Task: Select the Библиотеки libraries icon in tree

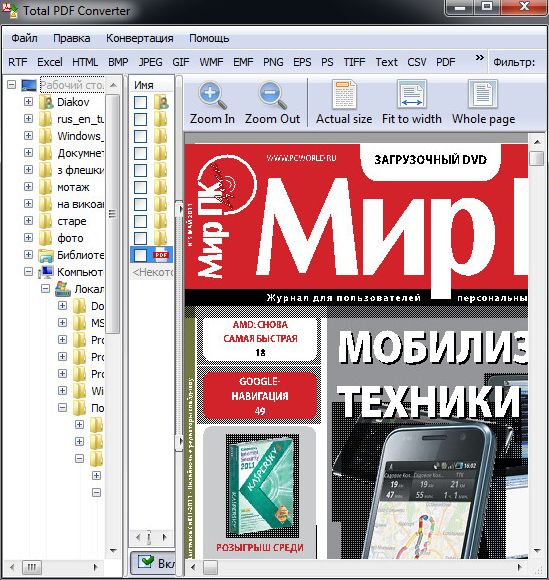Action: pyautogui.click(x=46, y=255)
